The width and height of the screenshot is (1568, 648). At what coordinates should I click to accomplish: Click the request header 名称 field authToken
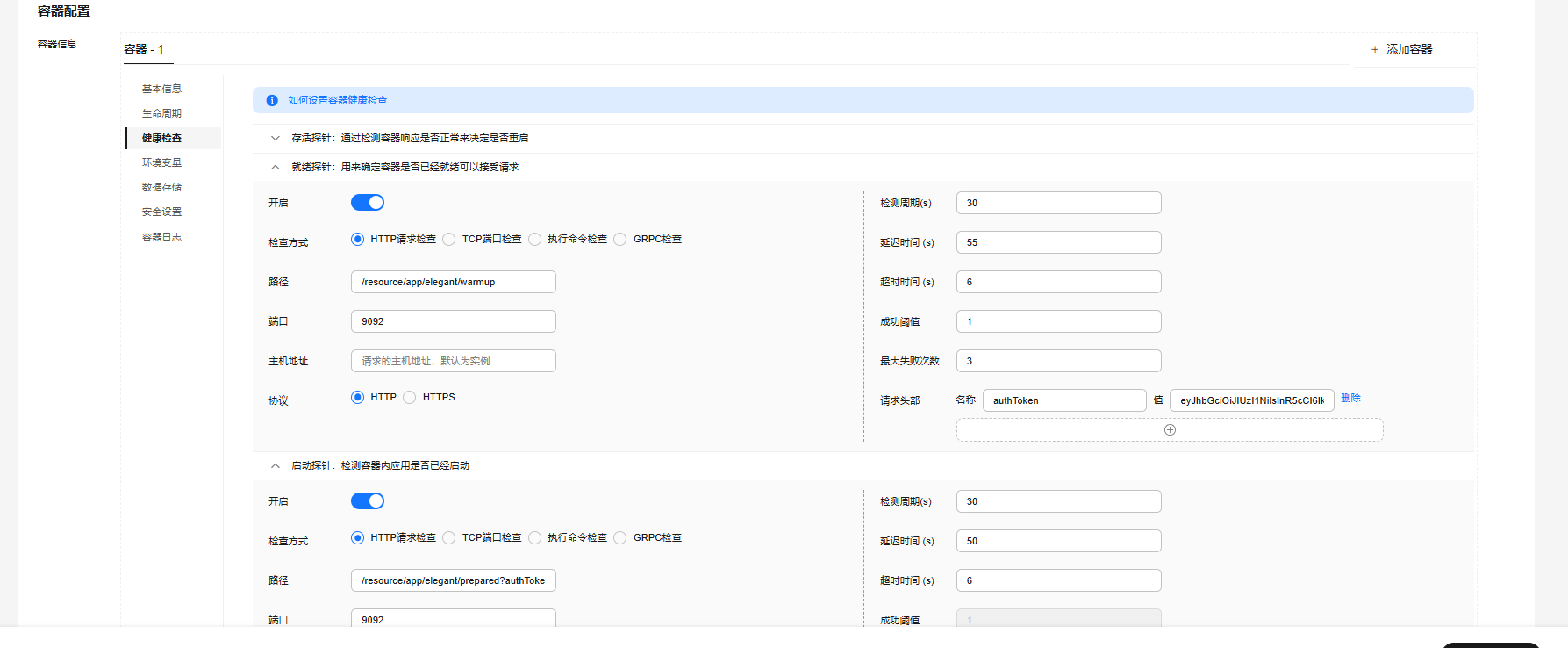tap(1064, 400)
